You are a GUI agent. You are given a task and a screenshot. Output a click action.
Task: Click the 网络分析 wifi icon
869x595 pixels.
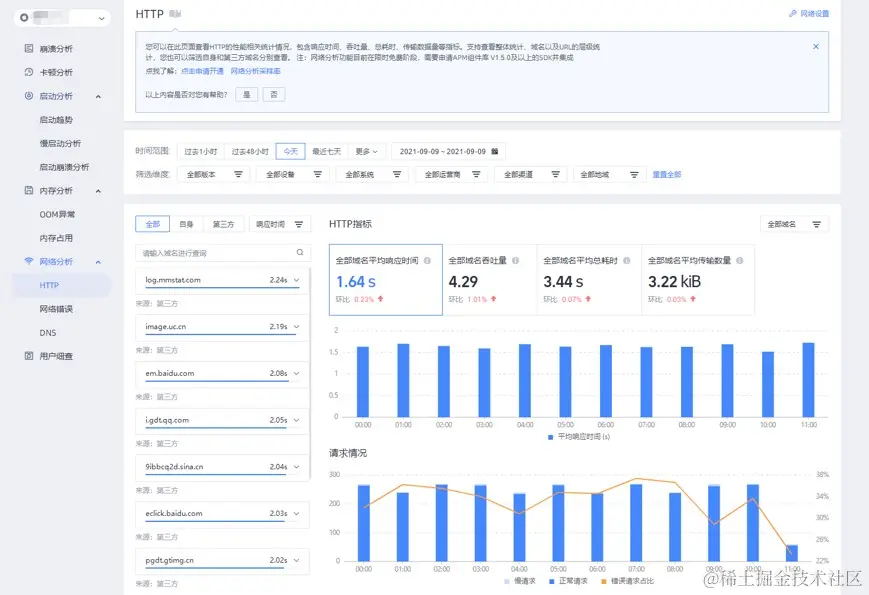29,261
